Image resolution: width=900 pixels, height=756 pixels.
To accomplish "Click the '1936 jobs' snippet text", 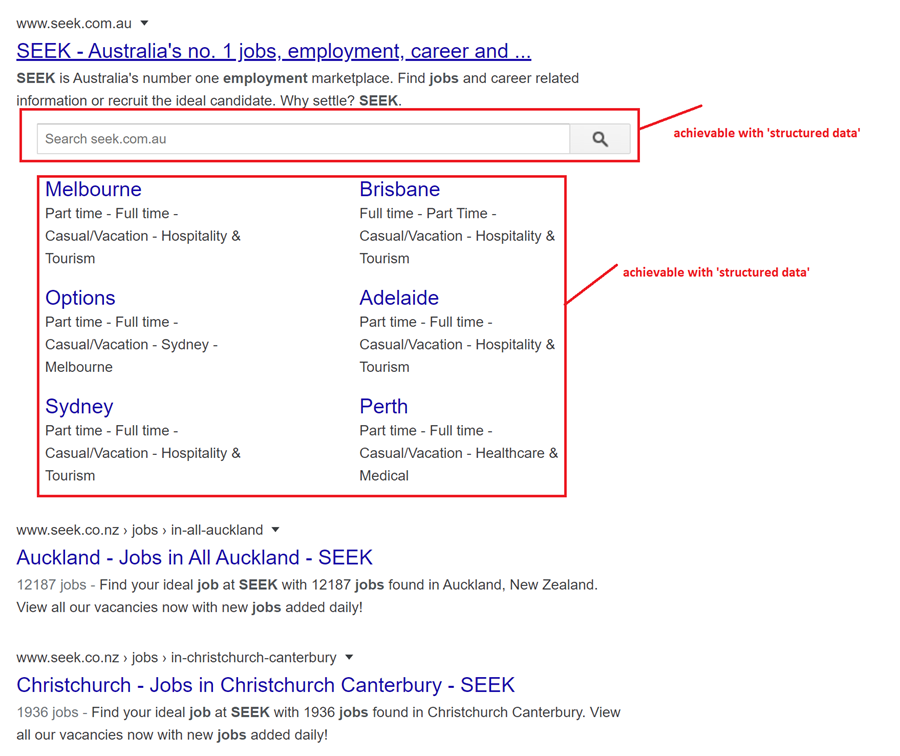I will pyautogui.click(x=319, y=723).
